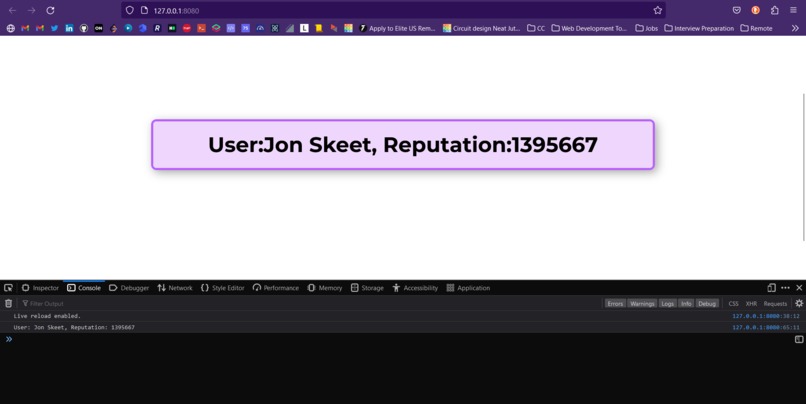Open the Accessibility tab
806x404 pixels.
(x=415, y=288)
